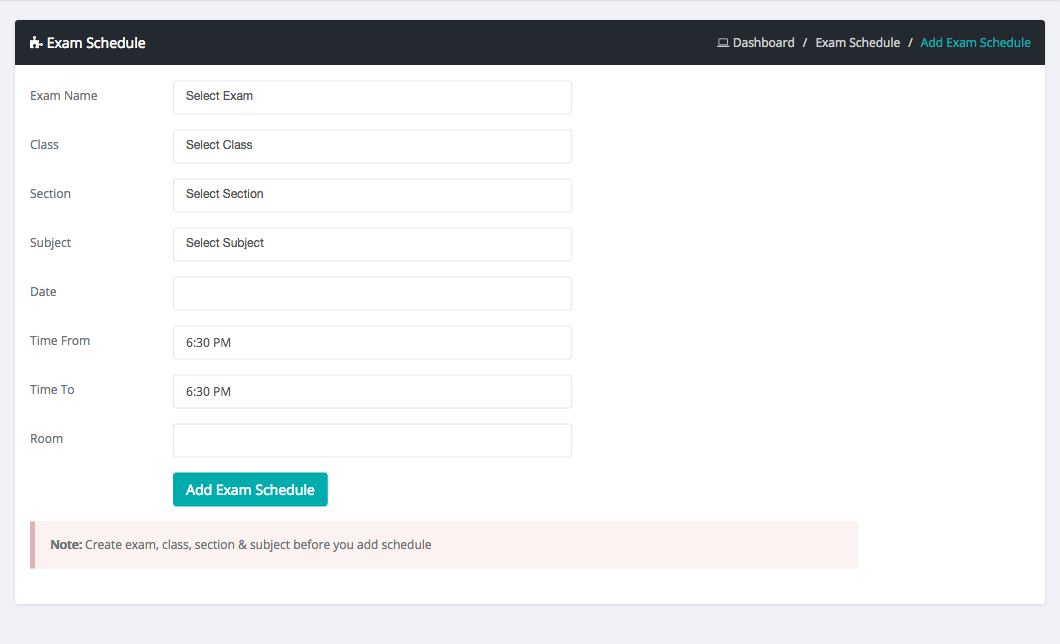
Task: Click the laptop icon beside Dashboard
Action: [723, 43]
